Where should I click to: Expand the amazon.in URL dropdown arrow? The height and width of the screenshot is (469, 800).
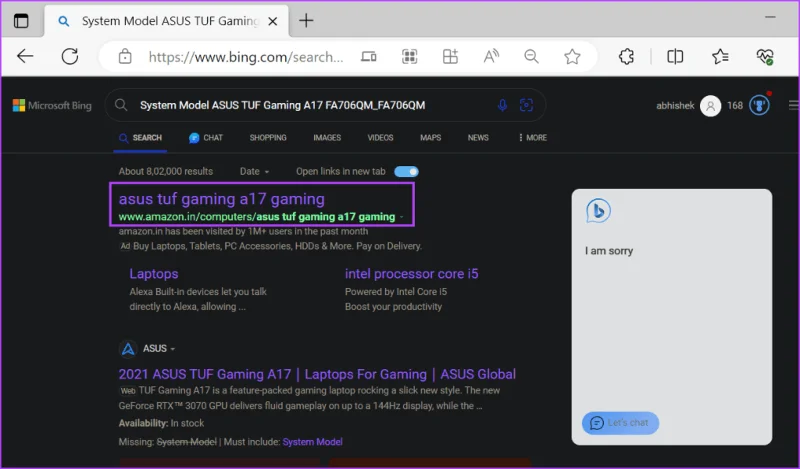pos(402,217)
